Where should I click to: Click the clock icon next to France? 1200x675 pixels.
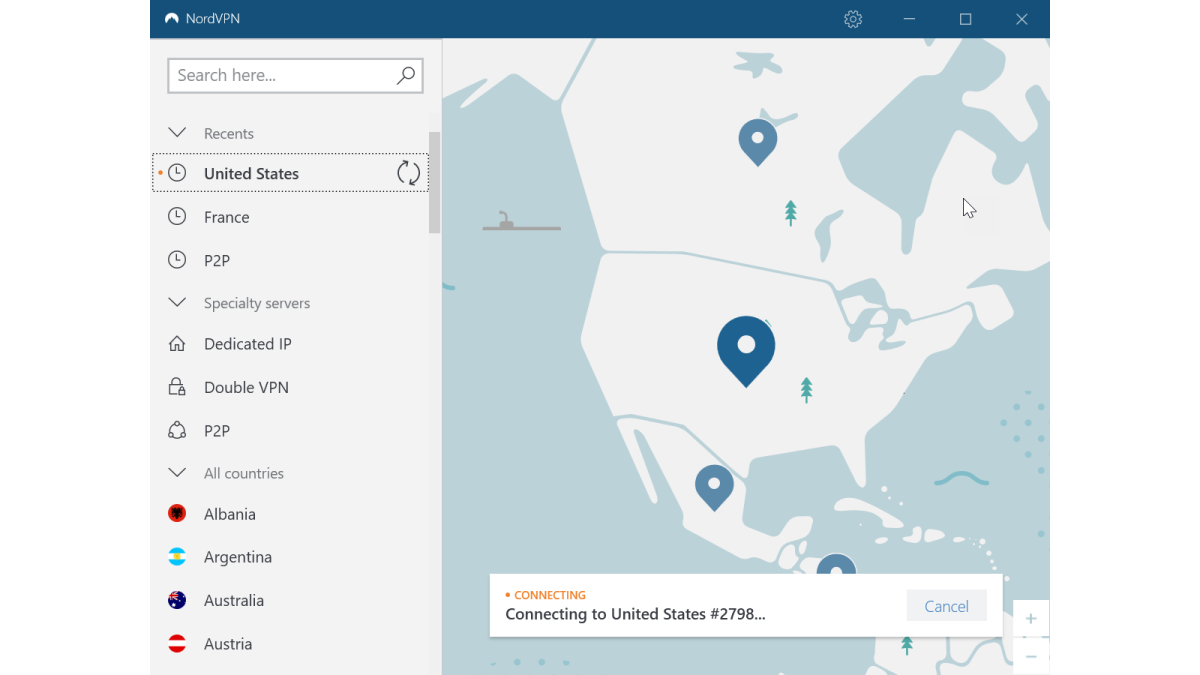(x=177, y=216)
